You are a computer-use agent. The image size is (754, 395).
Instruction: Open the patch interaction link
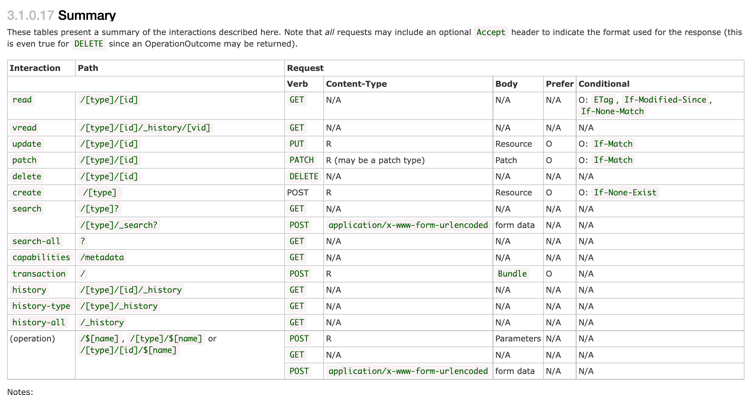click(x=25, y=160)
